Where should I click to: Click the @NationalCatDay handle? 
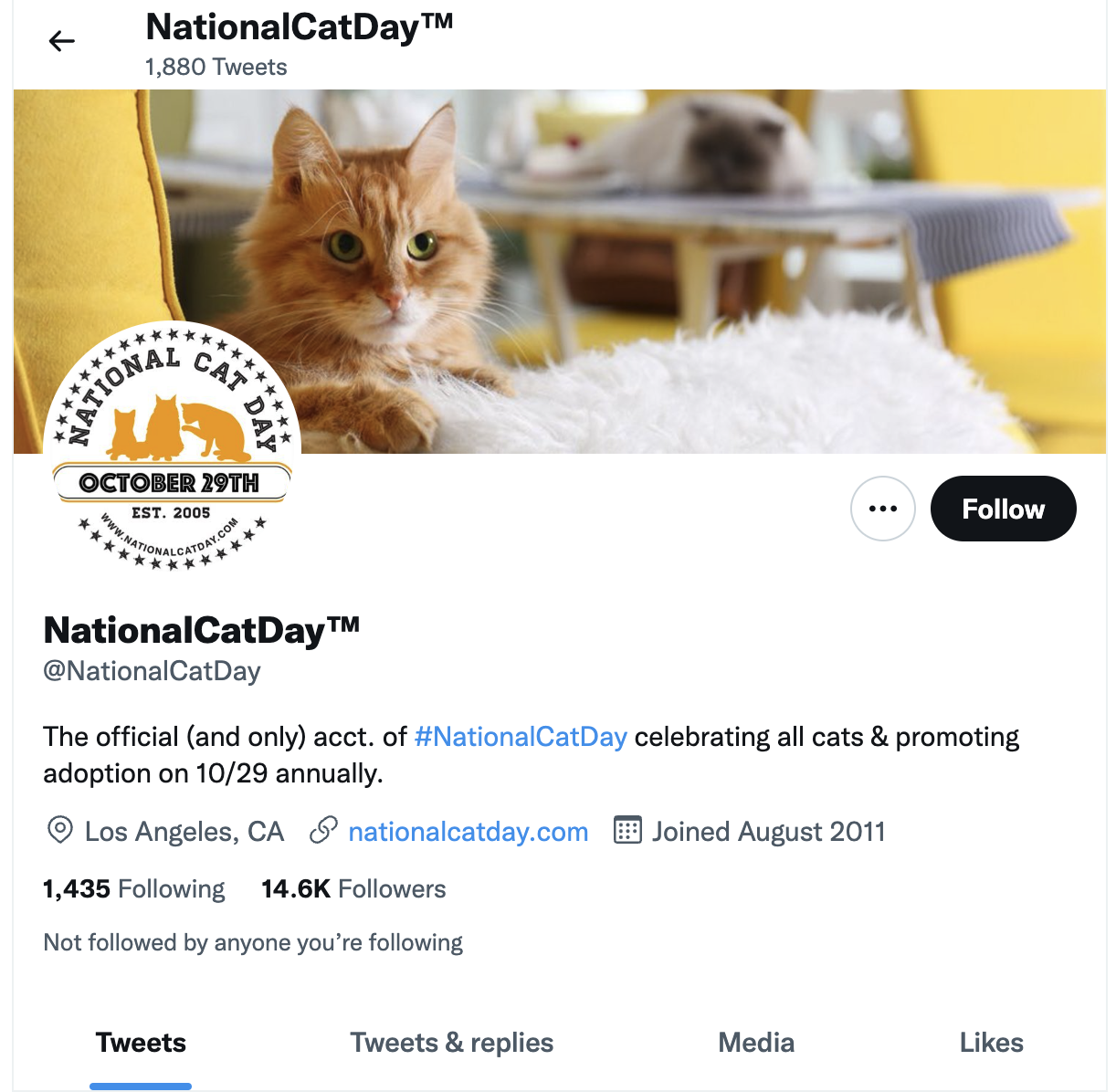[x=152, y=671]
